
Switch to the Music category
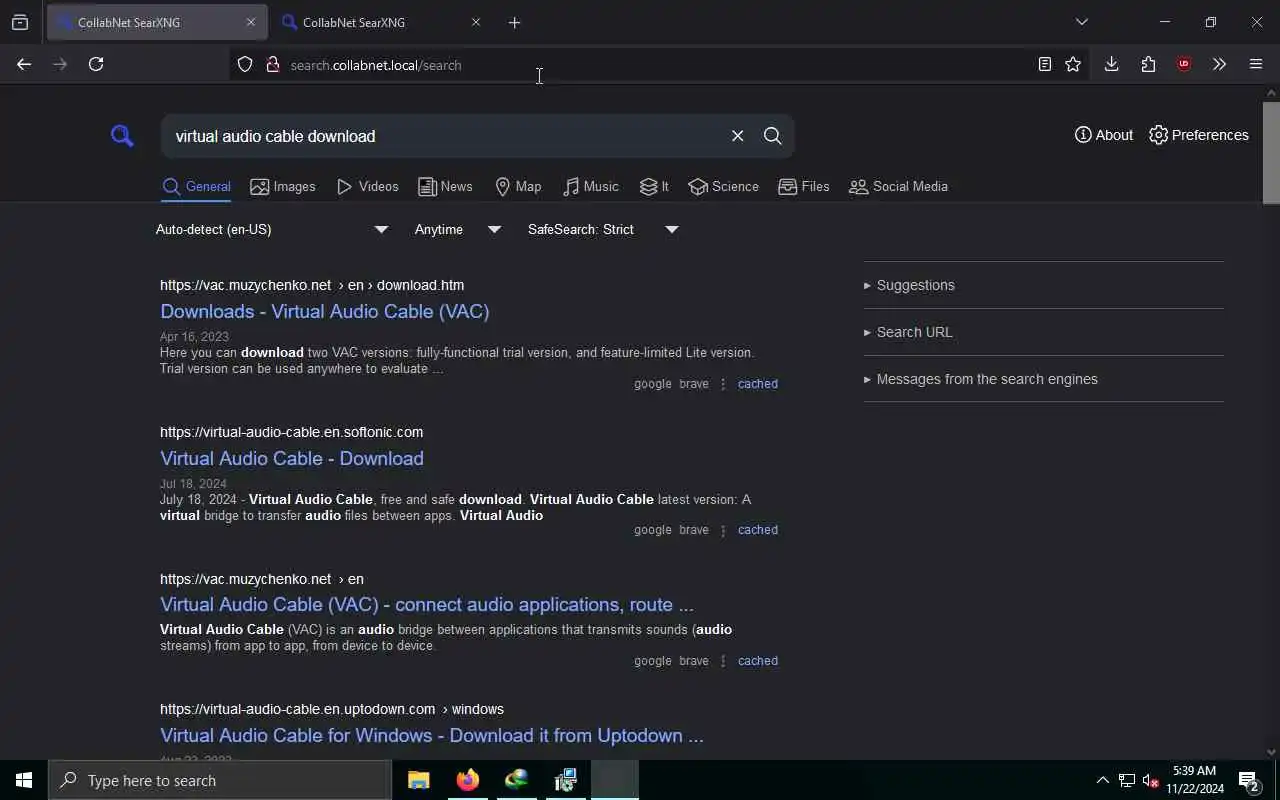tap(590, 187)
